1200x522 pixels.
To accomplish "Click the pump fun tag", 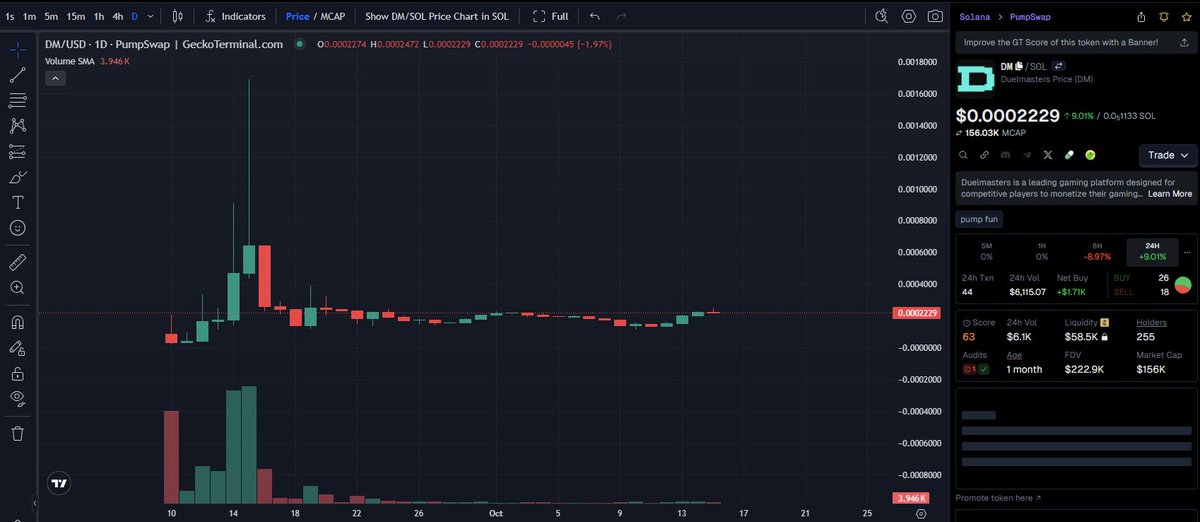I will tap(979, 219).
